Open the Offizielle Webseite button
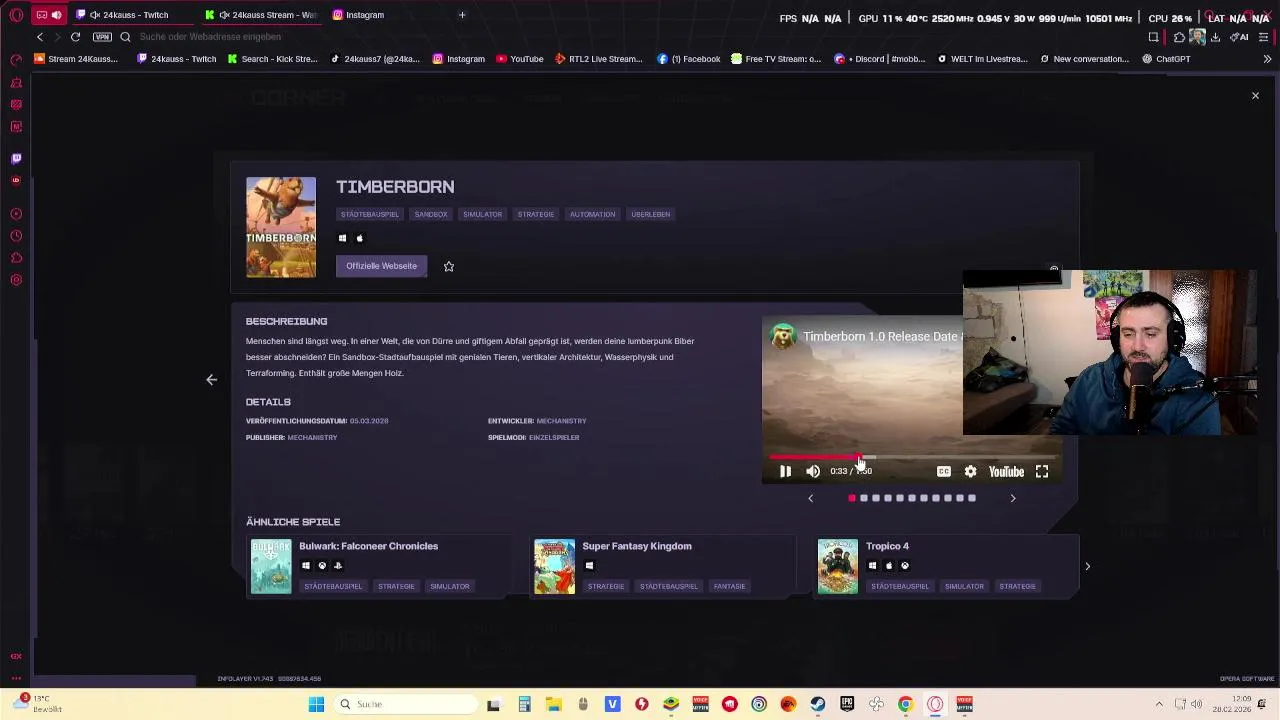The height and width of the screenshot is (720, 1280). click(381, 266)
